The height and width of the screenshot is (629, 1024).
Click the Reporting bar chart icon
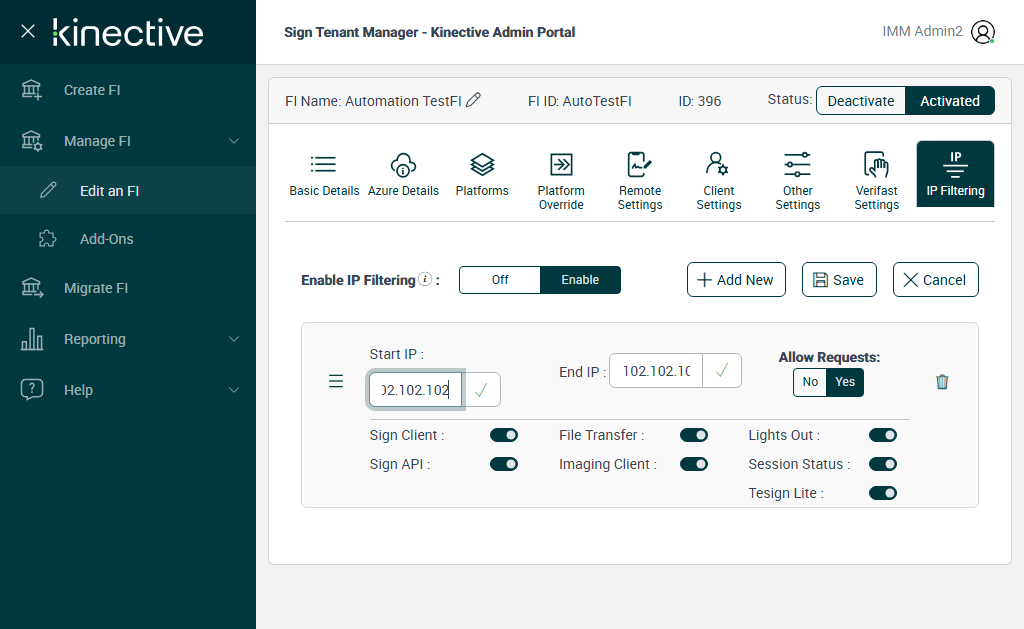pyautogui.click(x=31, y=339)
